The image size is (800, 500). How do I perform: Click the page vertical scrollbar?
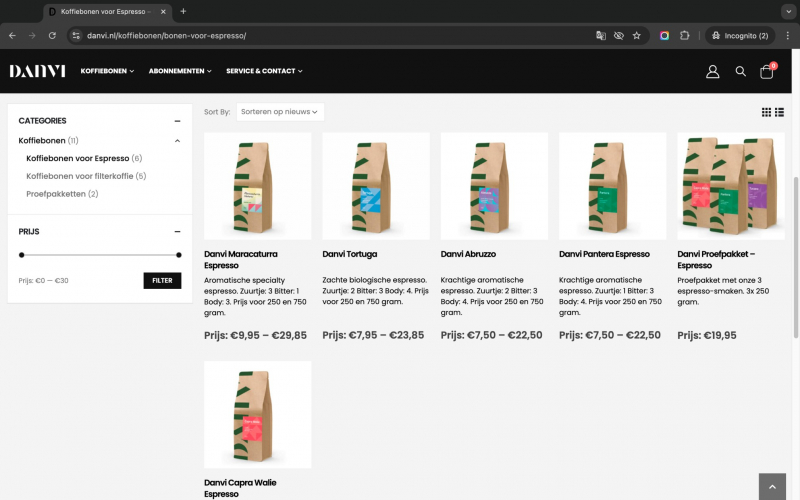click(795, 258)
